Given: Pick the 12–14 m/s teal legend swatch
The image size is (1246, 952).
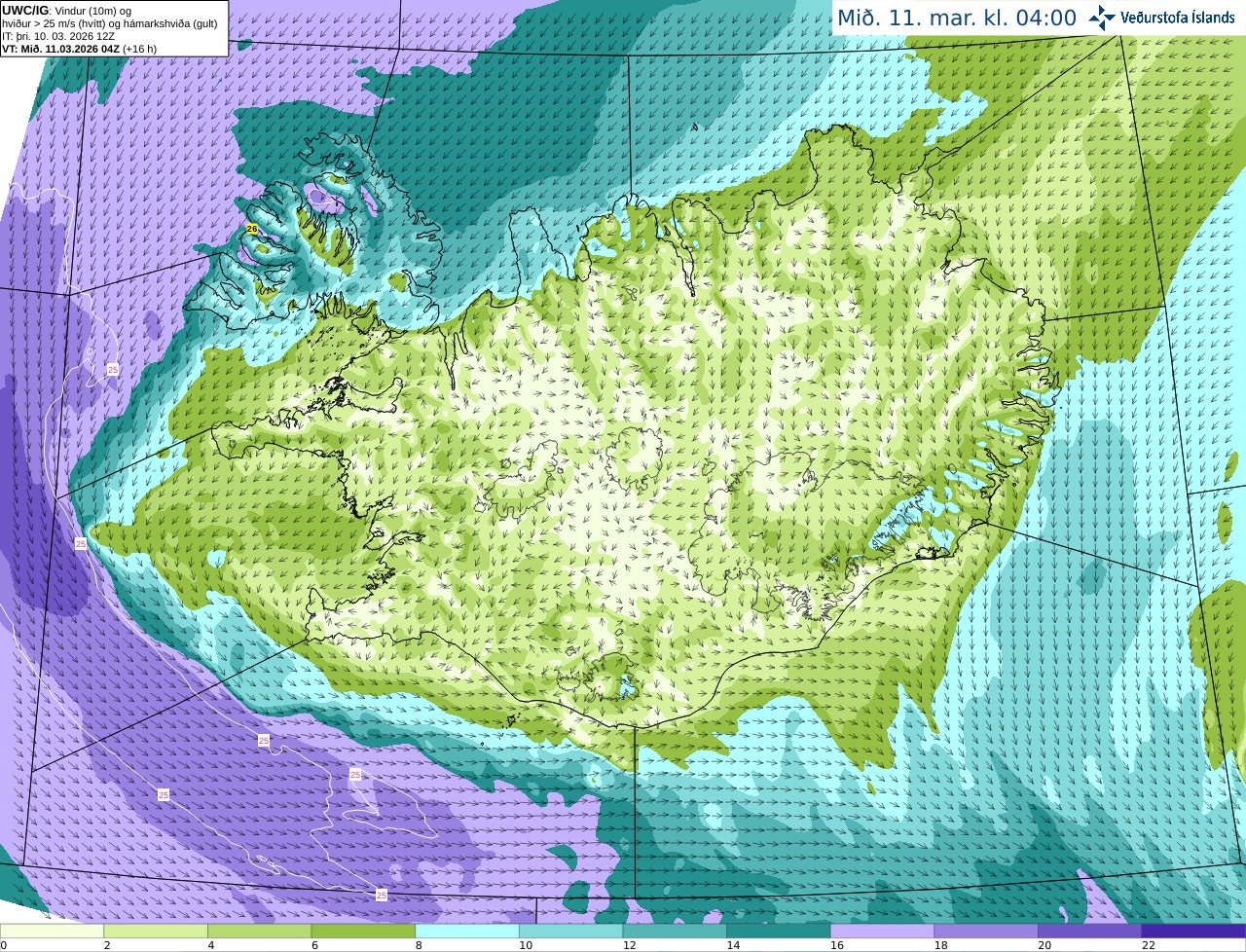Looking at the screenshot, I should coord(675,932).
